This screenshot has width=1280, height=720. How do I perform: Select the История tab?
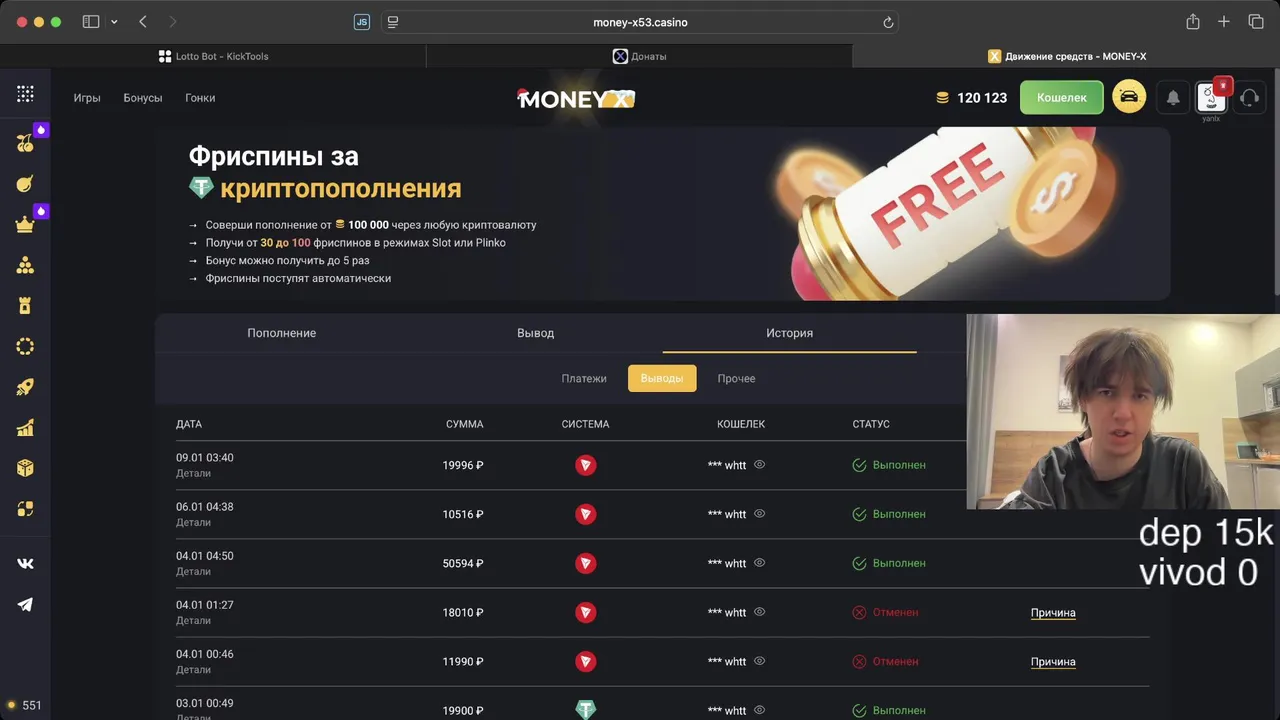790,333
